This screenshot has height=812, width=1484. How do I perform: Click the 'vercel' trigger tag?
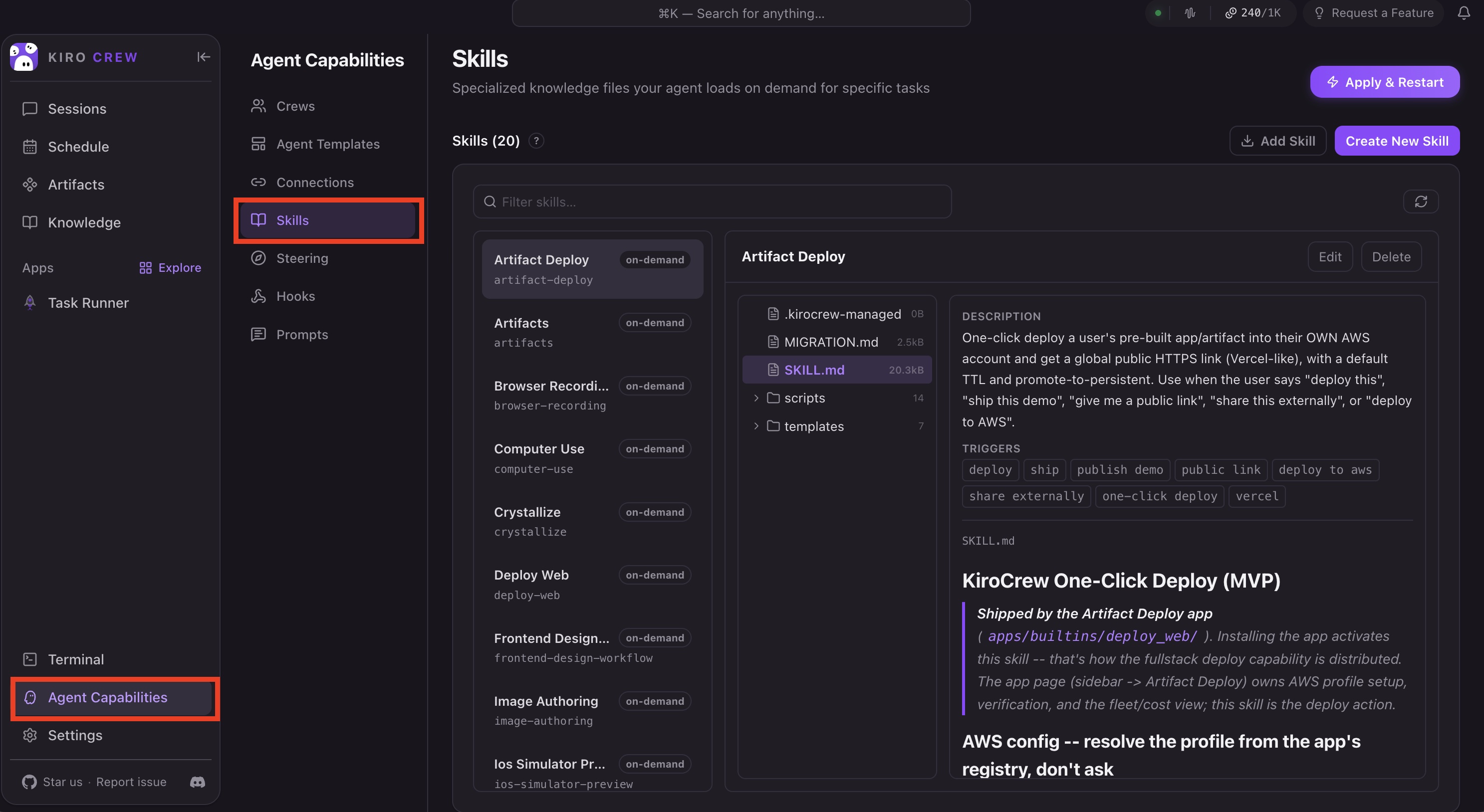pos(1256,496)
